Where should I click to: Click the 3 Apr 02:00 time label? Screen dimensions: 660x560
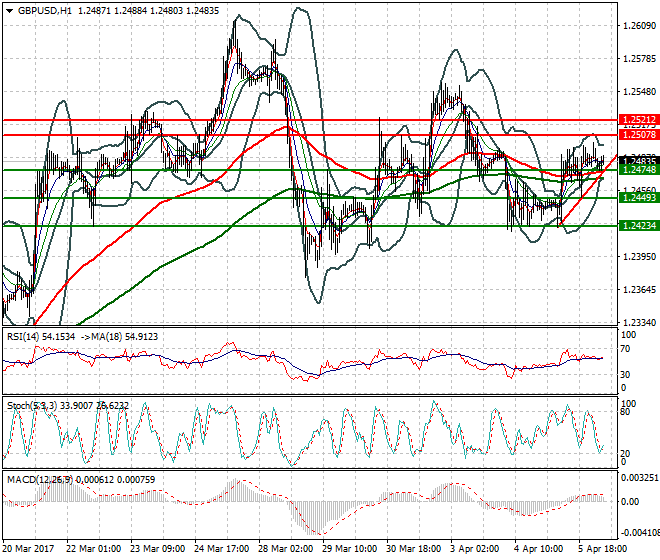475,549
